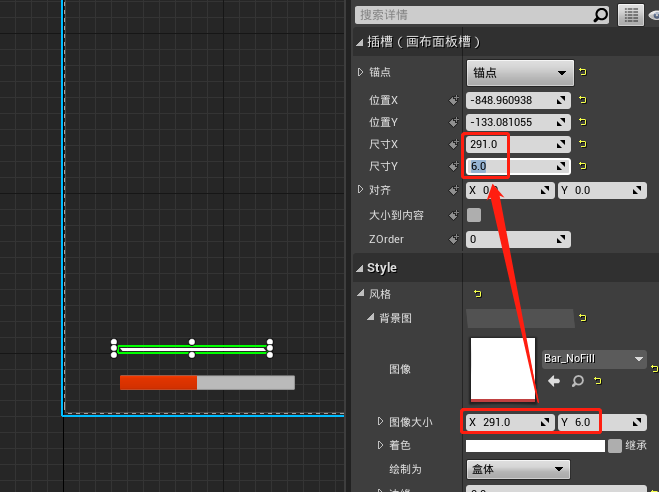Image resolution: width=659 pixels, height=492 pixels.
Task: Expand the 锚点 property row
Action: tap(360, 72)
